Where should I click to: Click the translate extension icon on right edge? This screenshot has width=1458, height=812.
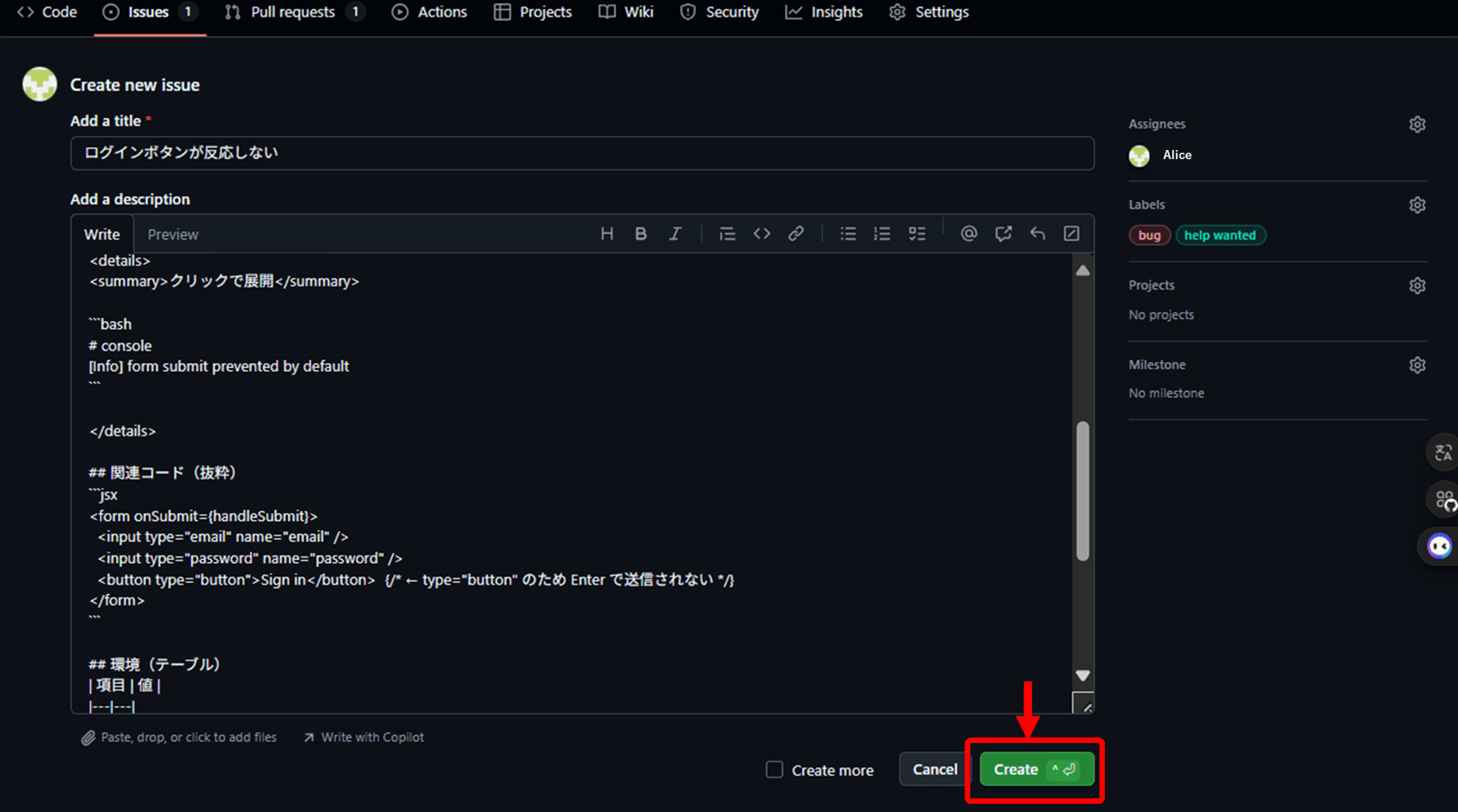click(1443, 453)
